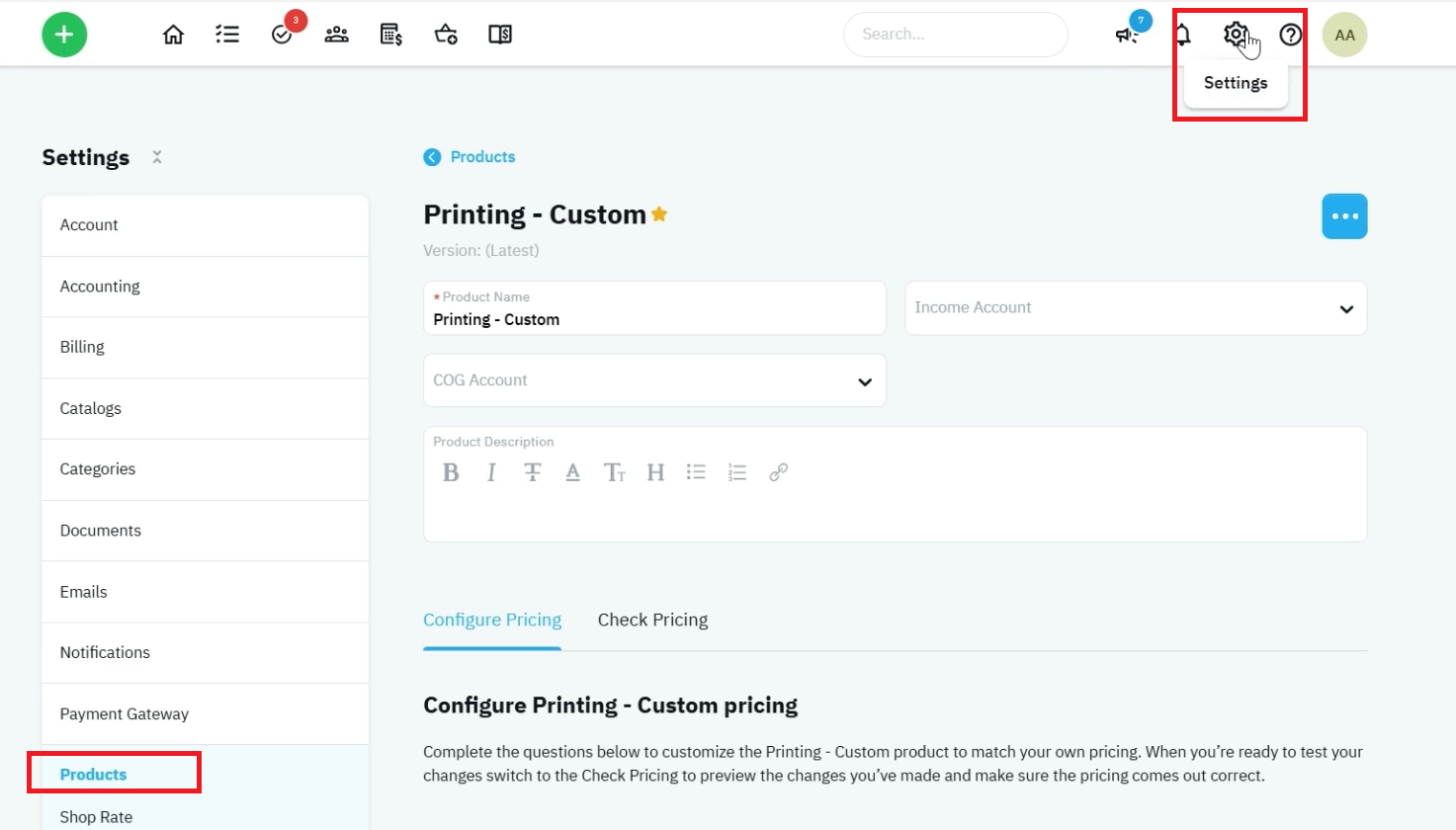The height and width of the screenshot is (830, 1456).
Task: Apply heading style in description editor
Action: 655,472
